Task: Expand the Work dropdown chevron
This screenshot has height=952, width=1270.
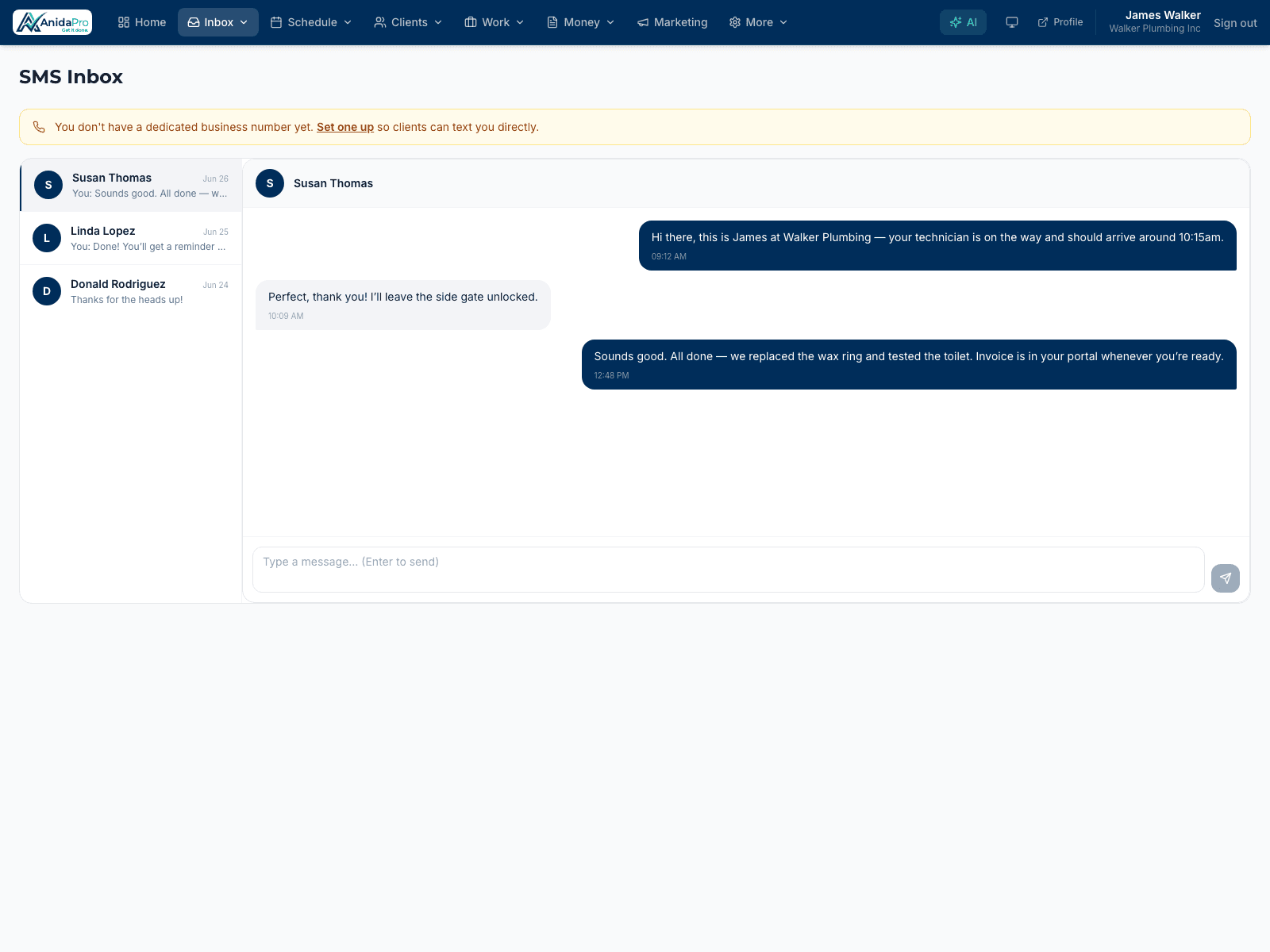Action: [520, 22]
